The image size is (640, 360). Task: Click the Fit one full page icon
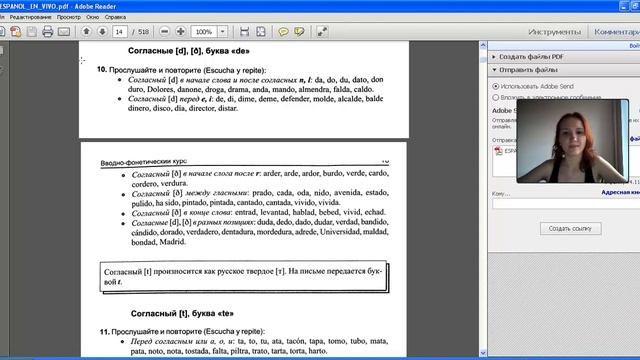tap(260, 32)
